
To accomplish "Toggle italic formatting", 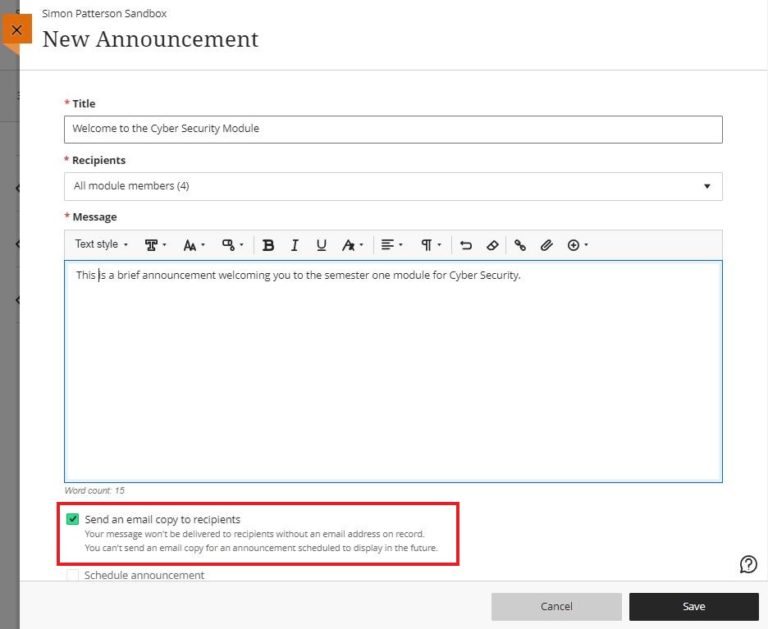I will pos(294,245).
